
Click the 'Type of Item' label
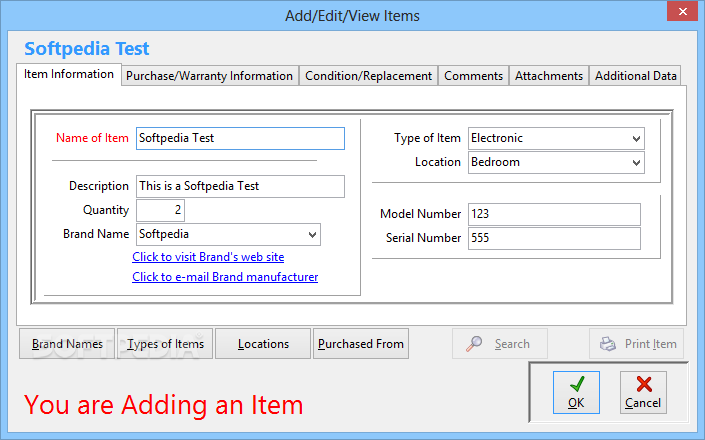(427, 138)
